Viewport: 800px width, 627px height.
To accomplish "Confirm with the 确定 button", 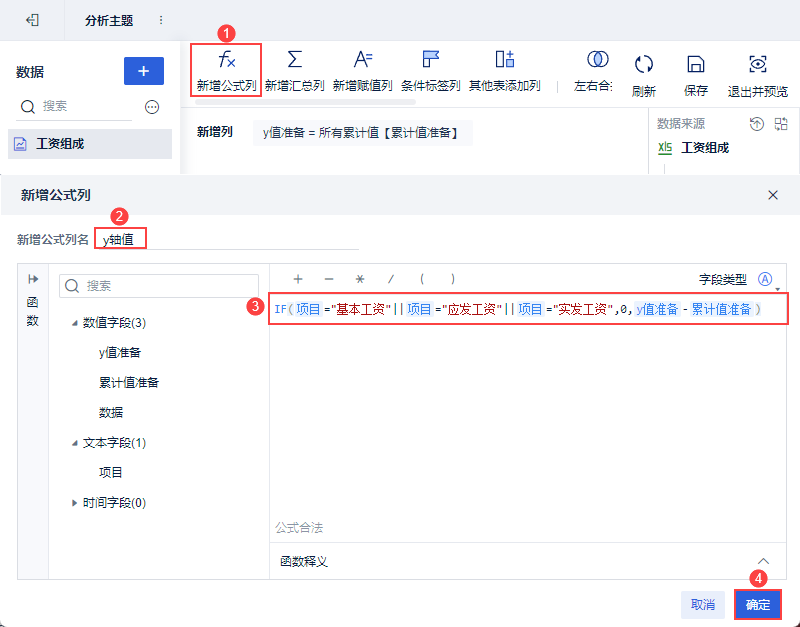I will click(x=758, y=605).
